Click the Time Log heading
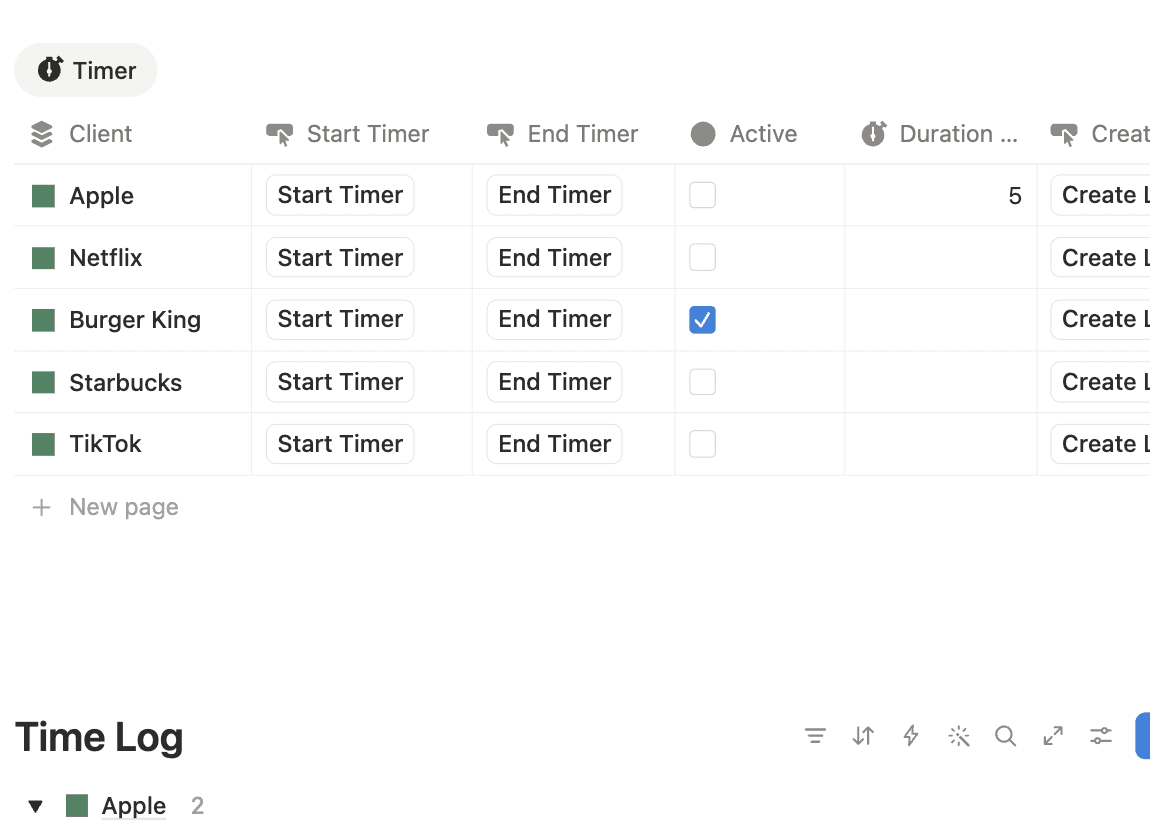The width and height of the screenshot is (1150, 826). pos(99,737)
